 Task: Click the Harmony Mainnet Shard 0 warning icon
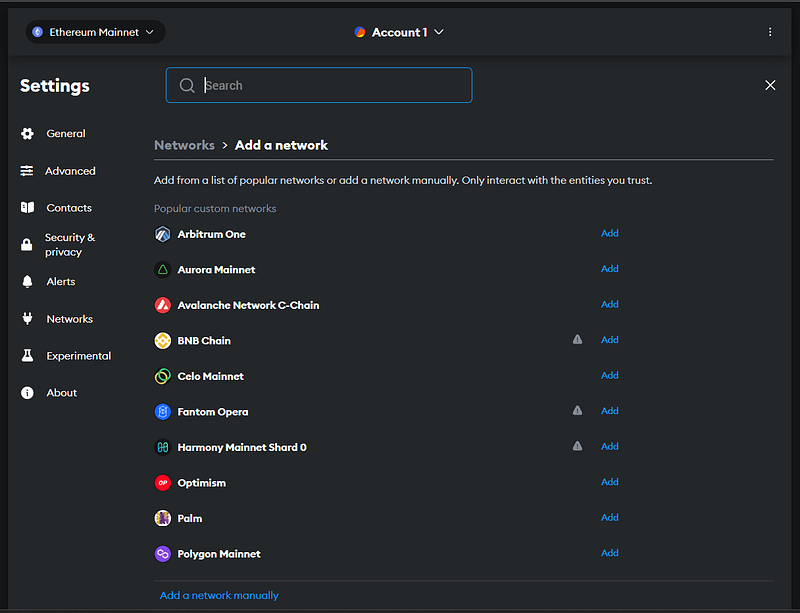tap(577, 446)
